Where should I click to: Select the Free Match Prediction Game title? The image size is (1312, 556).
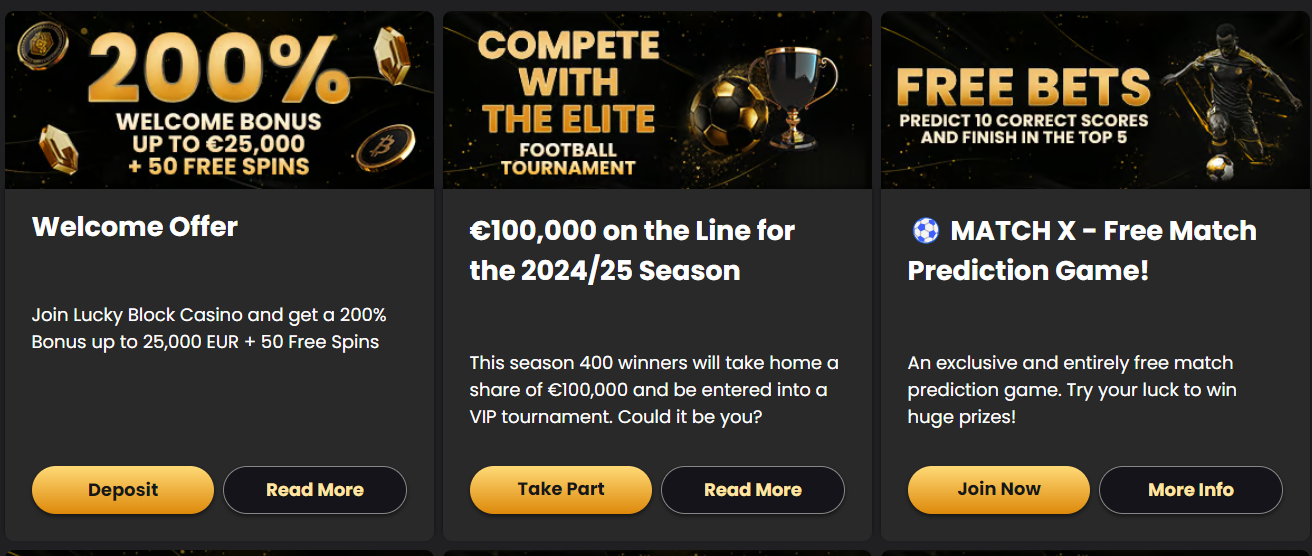[x=1080, y=250]
